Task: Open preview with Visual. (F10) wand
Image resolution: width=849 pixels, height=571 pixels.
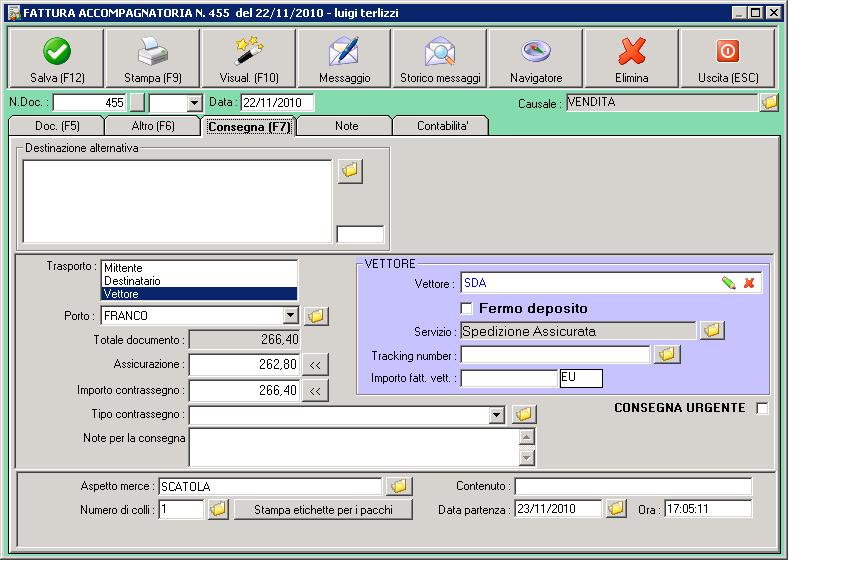Action: click(249, 58)
